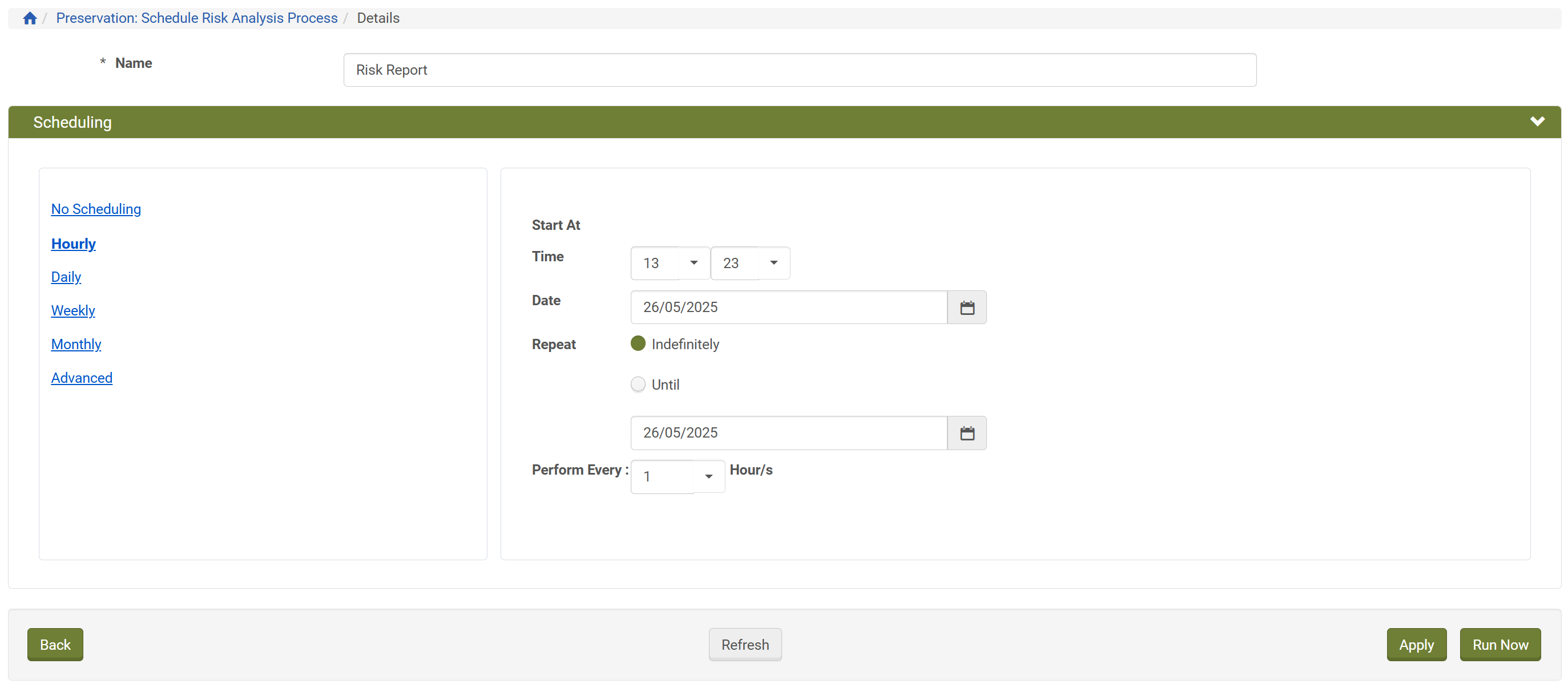The height and width of the screenshot is (684, 1568).
Task: Open the Preservation: Schedule Risk Analysis Process breadcrumb
Action: [196, 18]
